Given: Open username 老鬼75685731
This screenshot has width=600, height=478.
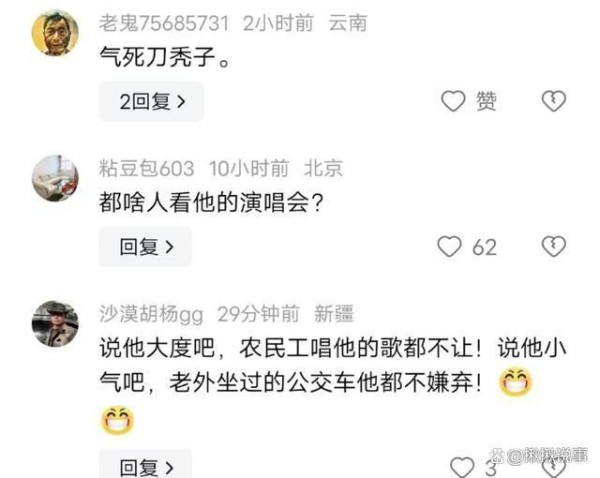Looking at the screenshot, I should click(x=164, y=23).
